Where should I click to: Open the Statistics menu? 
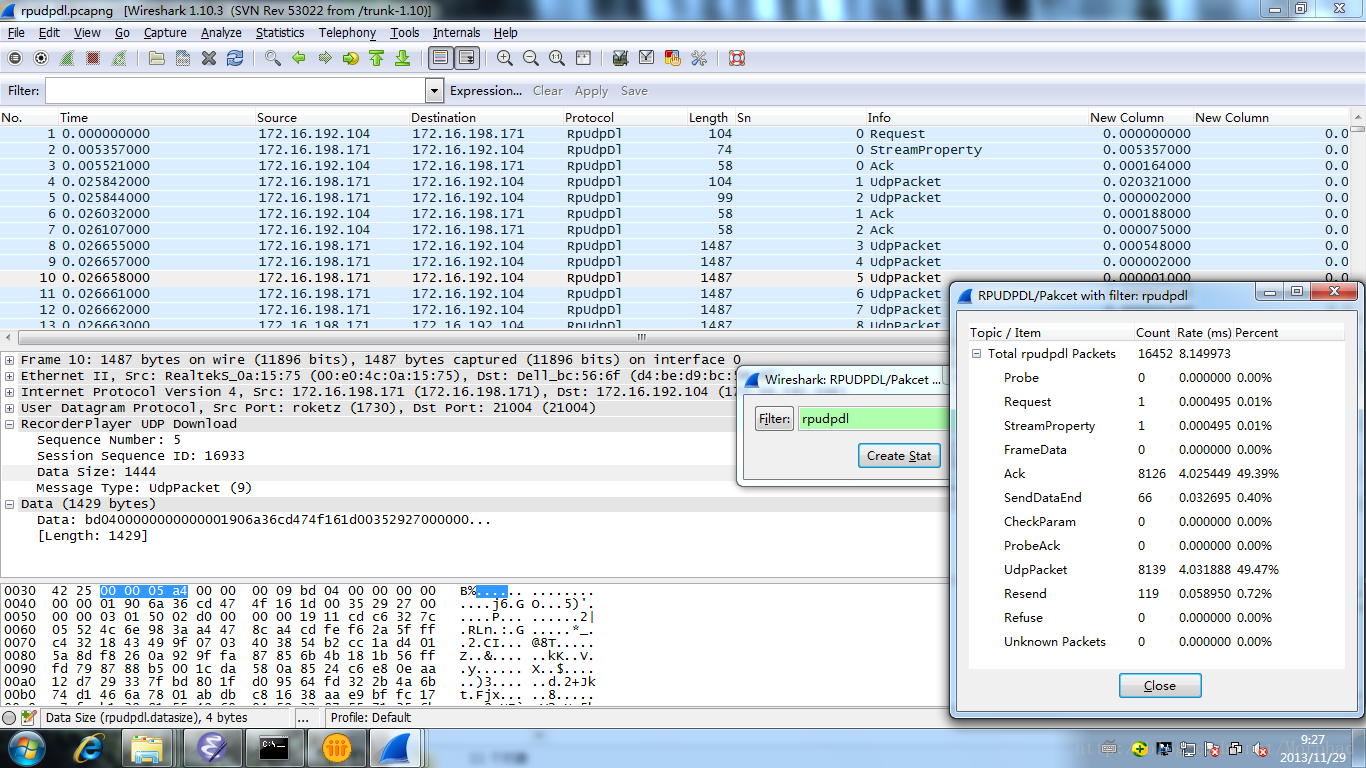tap(280, 33)
